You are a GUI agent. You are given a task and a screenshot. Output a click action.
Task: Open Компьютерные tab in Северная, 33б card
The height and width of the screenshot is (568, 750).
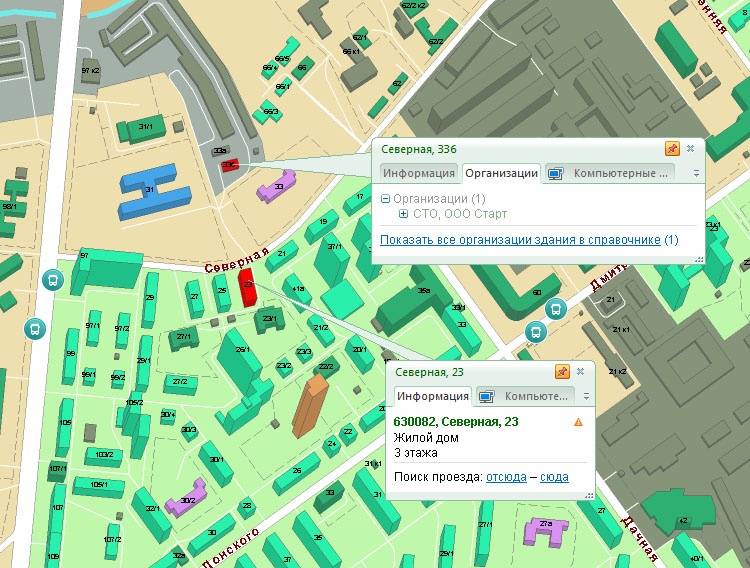pos(609,173)
